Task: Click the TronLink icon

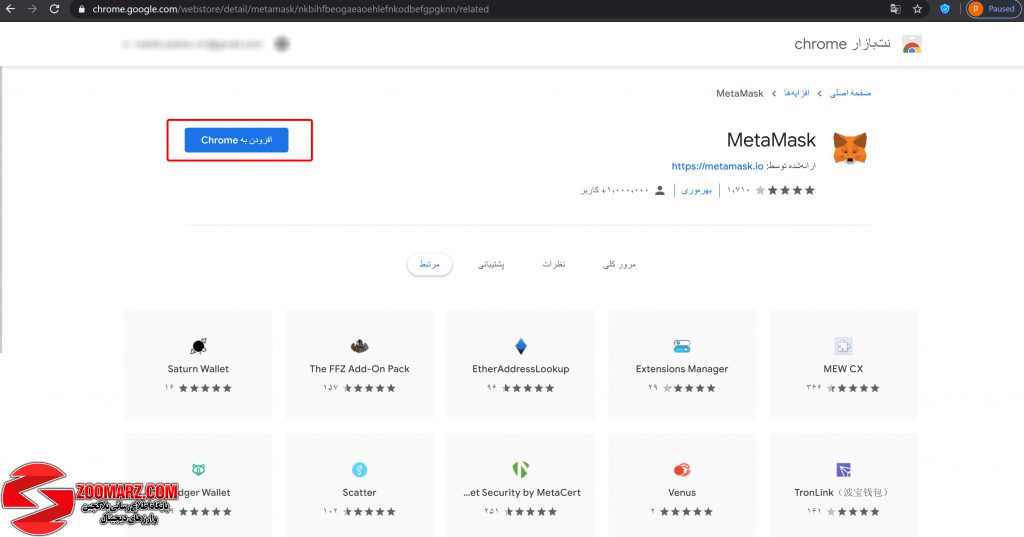Action: click(843, 469)
